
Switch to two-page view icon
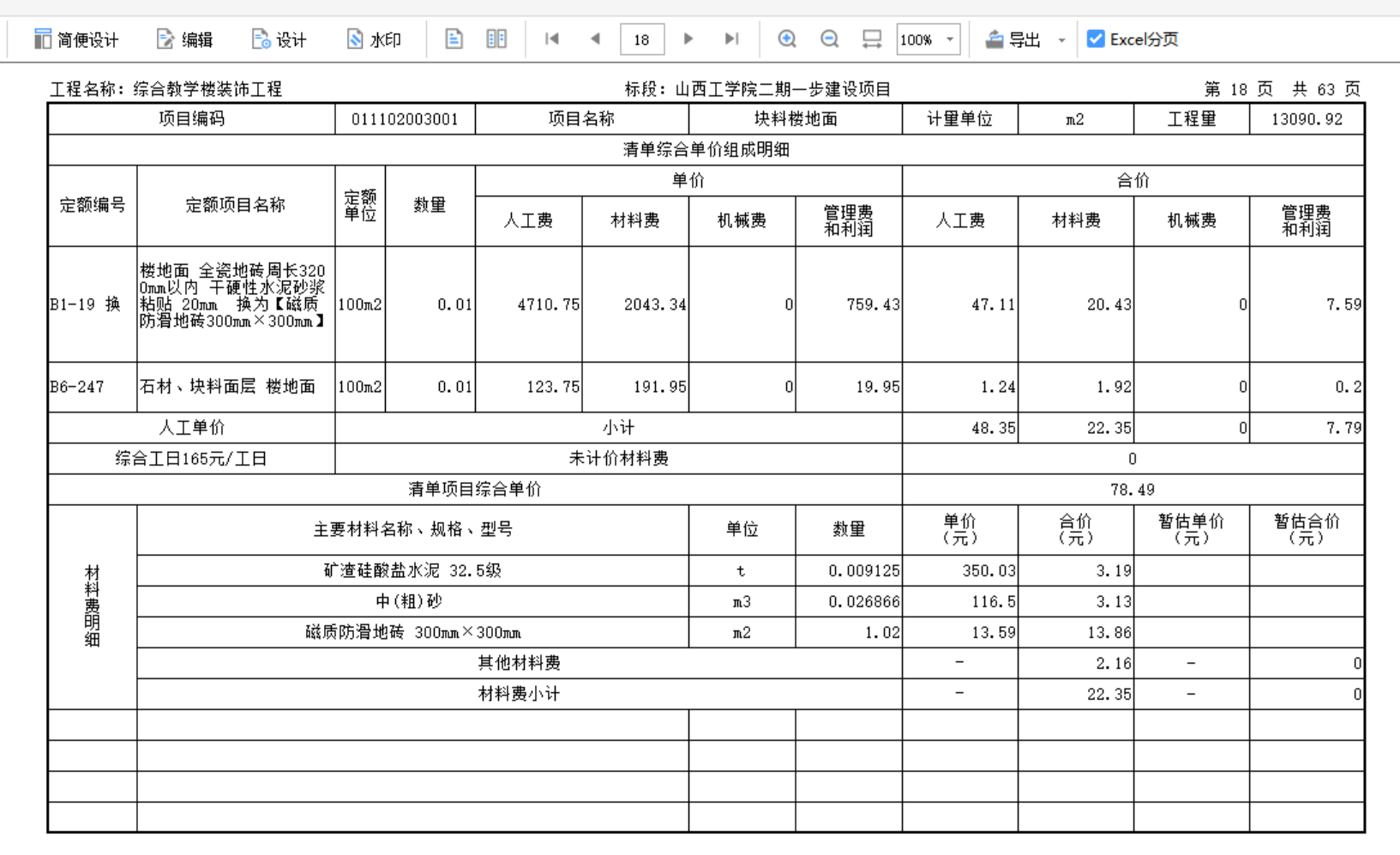click(496, 39)
